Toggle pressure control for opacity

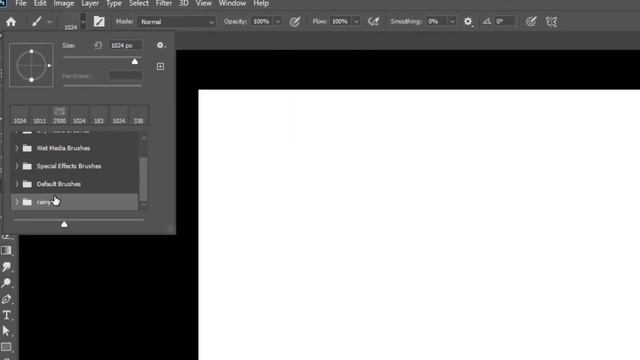(x=295, y=22)
